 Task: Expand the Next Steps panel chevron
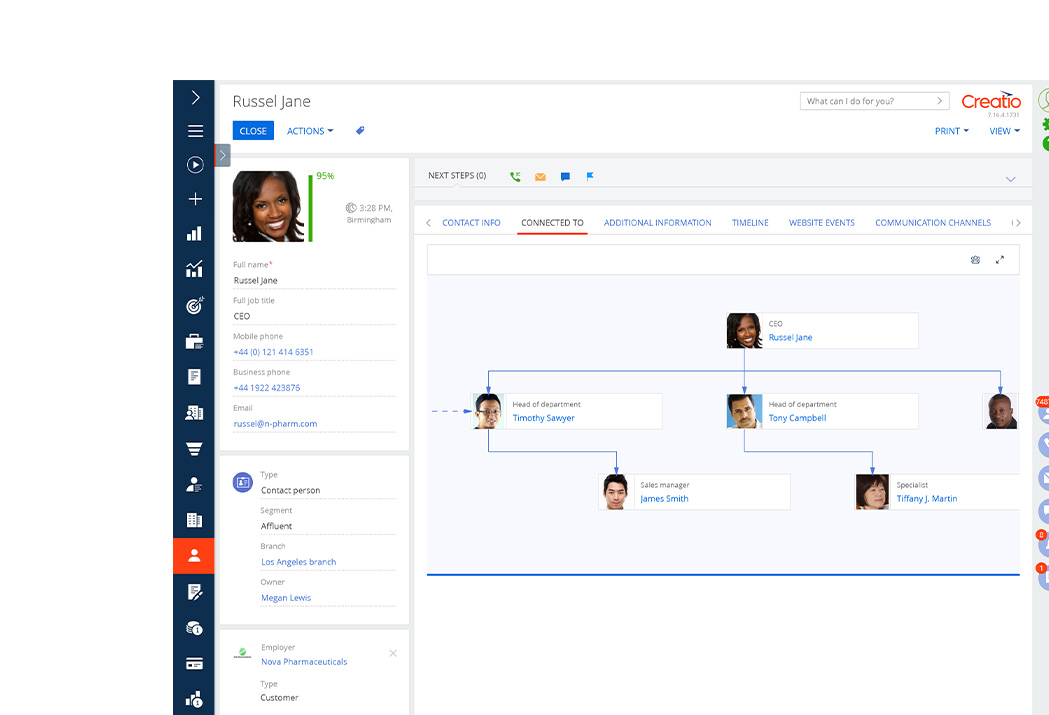(x=1010, y=179)
